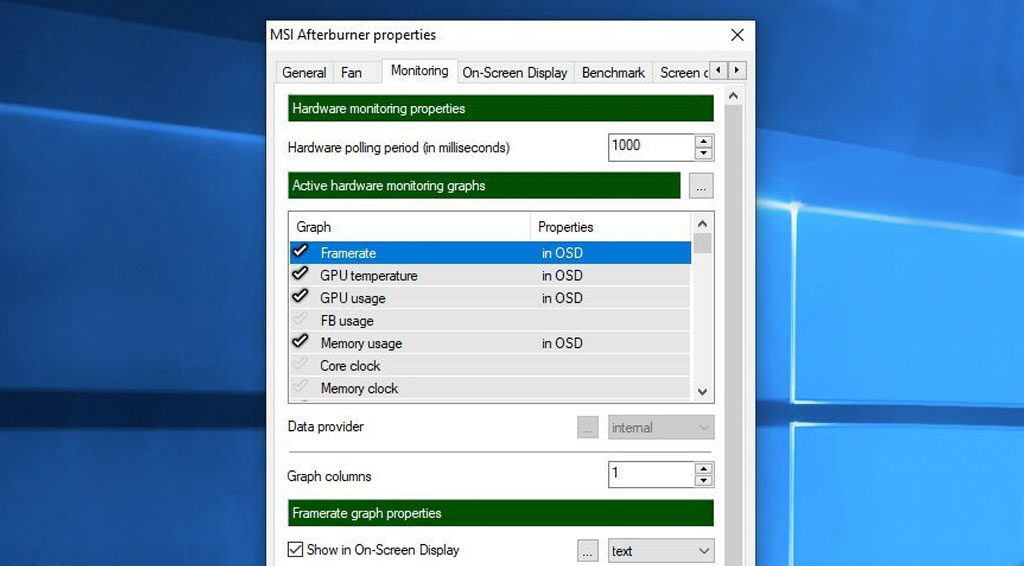
Task: Open the partially visible Screen capture tab
Action: tap(682, 72)
